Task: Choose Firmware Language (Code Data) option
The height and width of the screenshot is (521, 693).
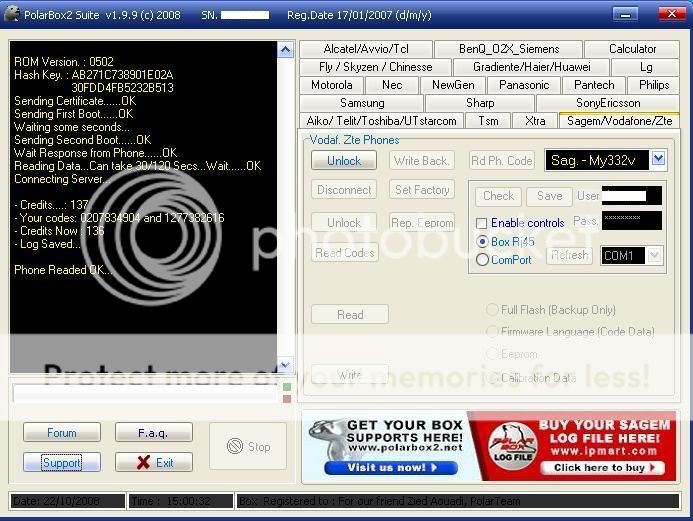Action: coord(491,331)
